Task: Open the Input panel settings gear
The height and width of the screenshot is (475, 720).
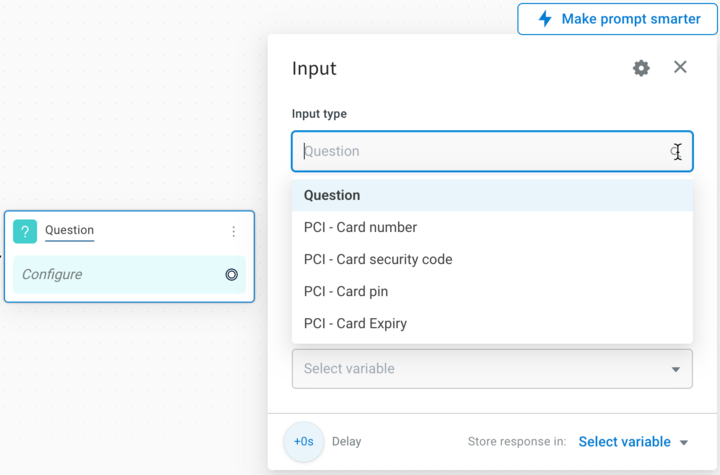Action: [641, 68]
